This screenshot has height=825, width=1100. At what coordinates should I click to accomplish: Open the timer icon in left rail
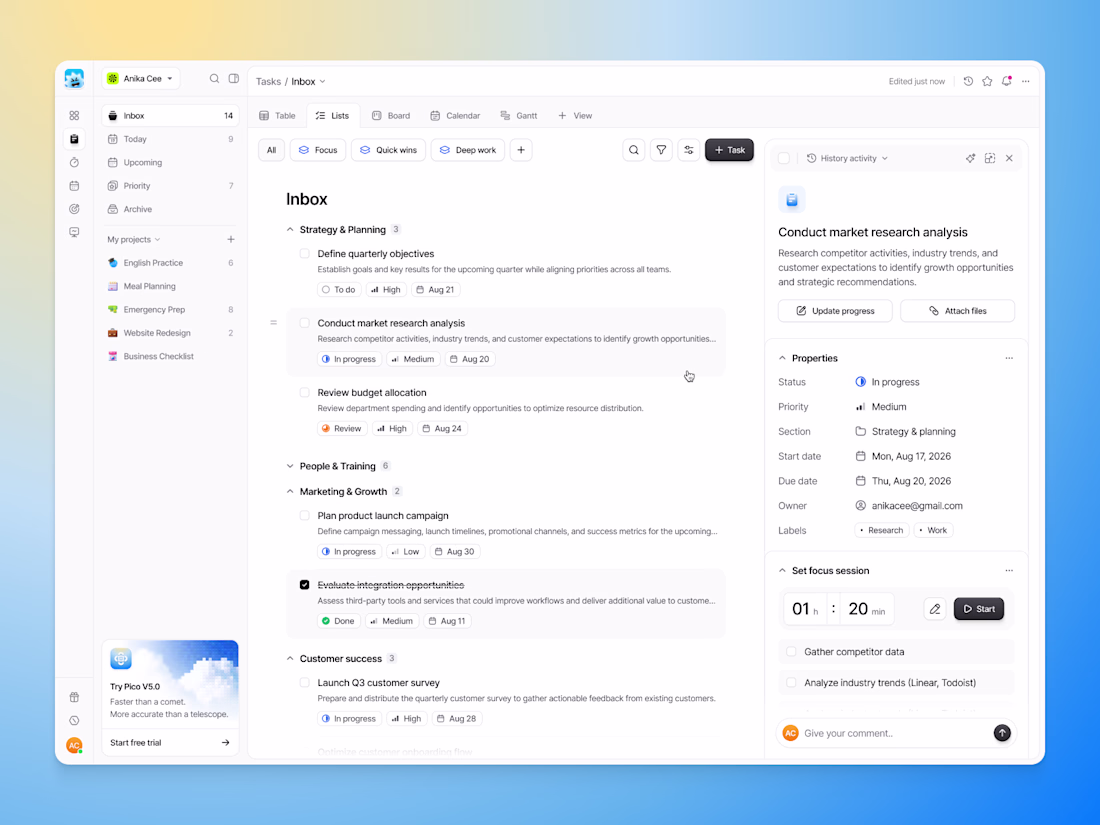point(74,163)
